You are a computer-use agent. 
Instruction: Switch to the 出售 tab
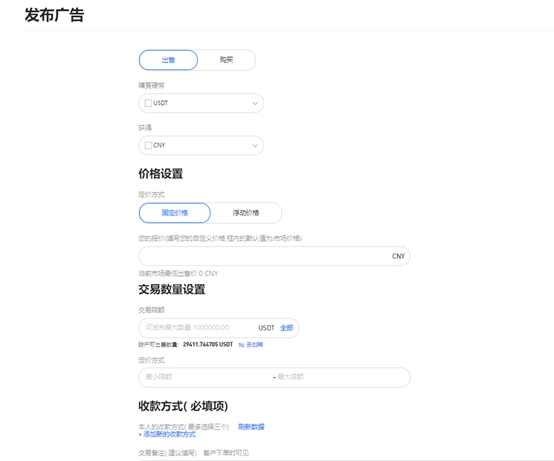pos(168,60)
